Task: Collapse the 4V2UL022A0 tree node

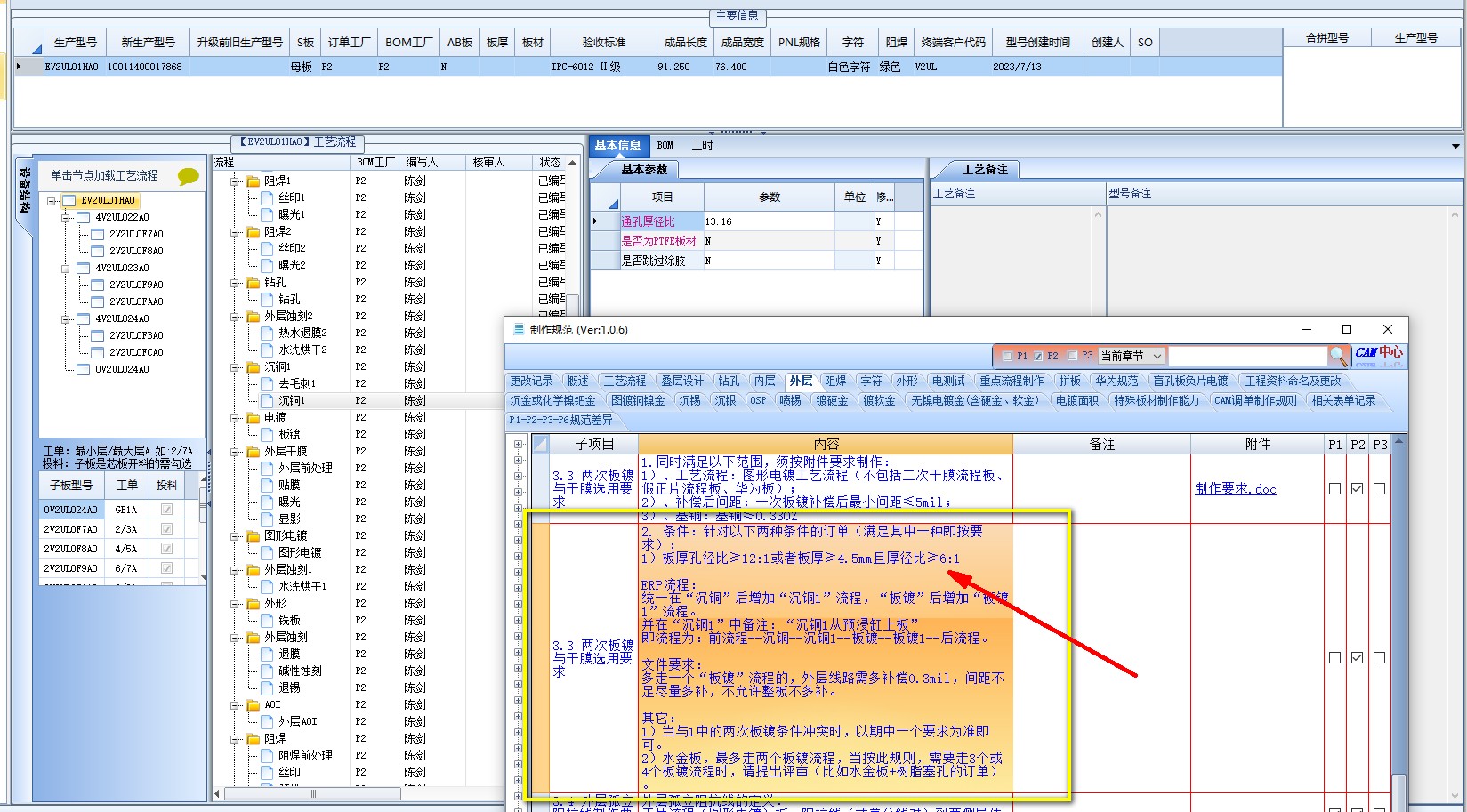Action: coord(66,218)
